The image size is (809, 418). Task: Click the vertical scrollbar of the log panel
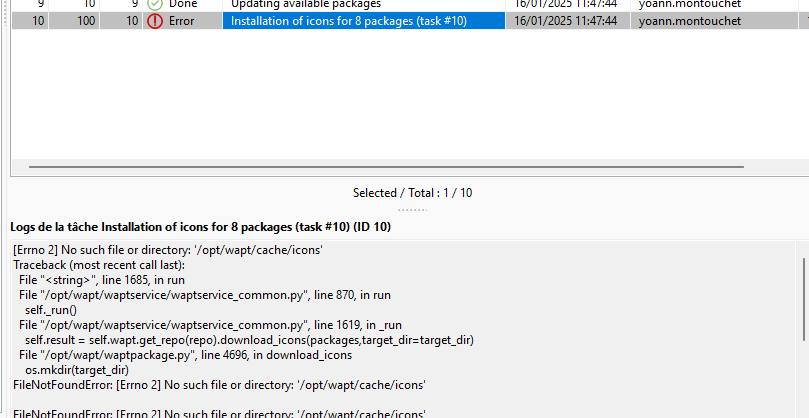(x=804, y=299)
